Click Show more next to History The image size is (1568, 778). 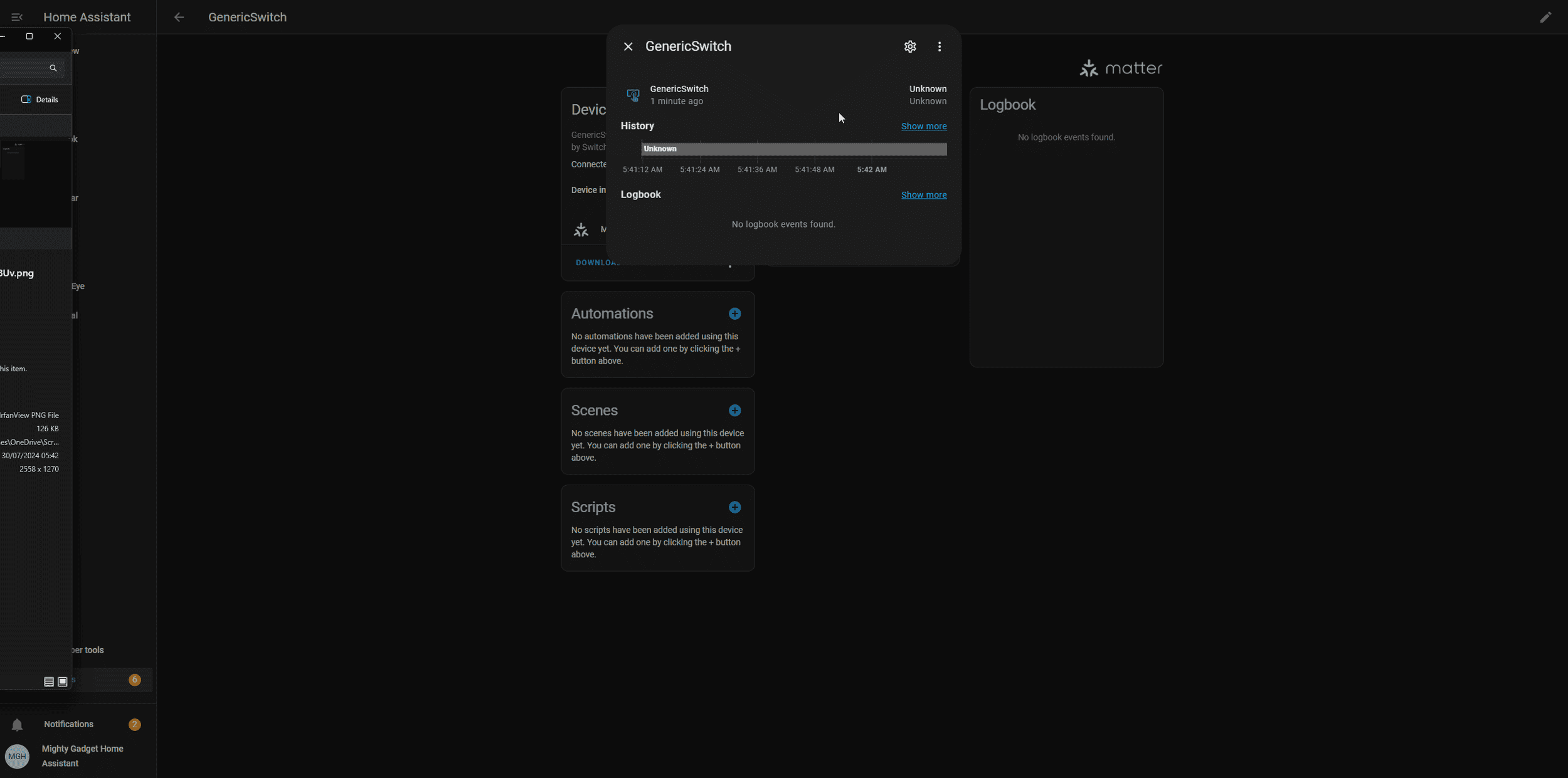point(923,126)
